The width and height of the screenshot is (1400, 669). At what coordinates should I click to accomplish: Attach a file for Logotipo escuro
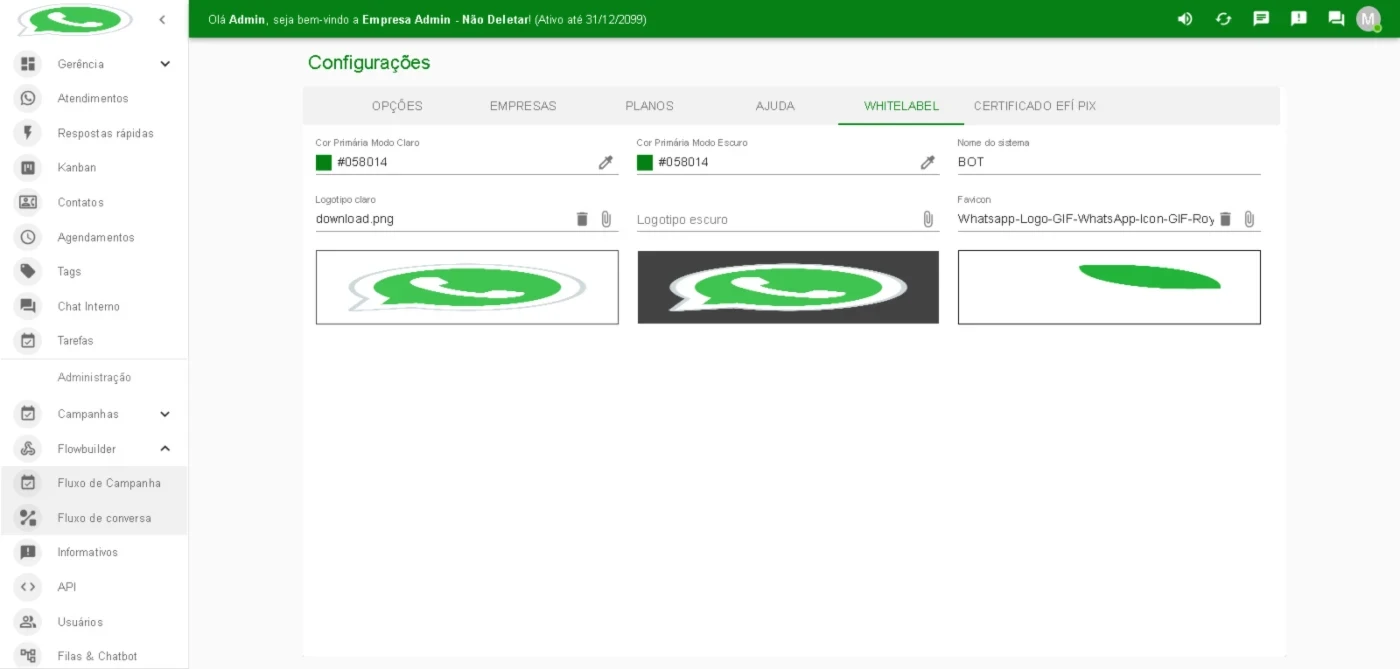(928, 219)
